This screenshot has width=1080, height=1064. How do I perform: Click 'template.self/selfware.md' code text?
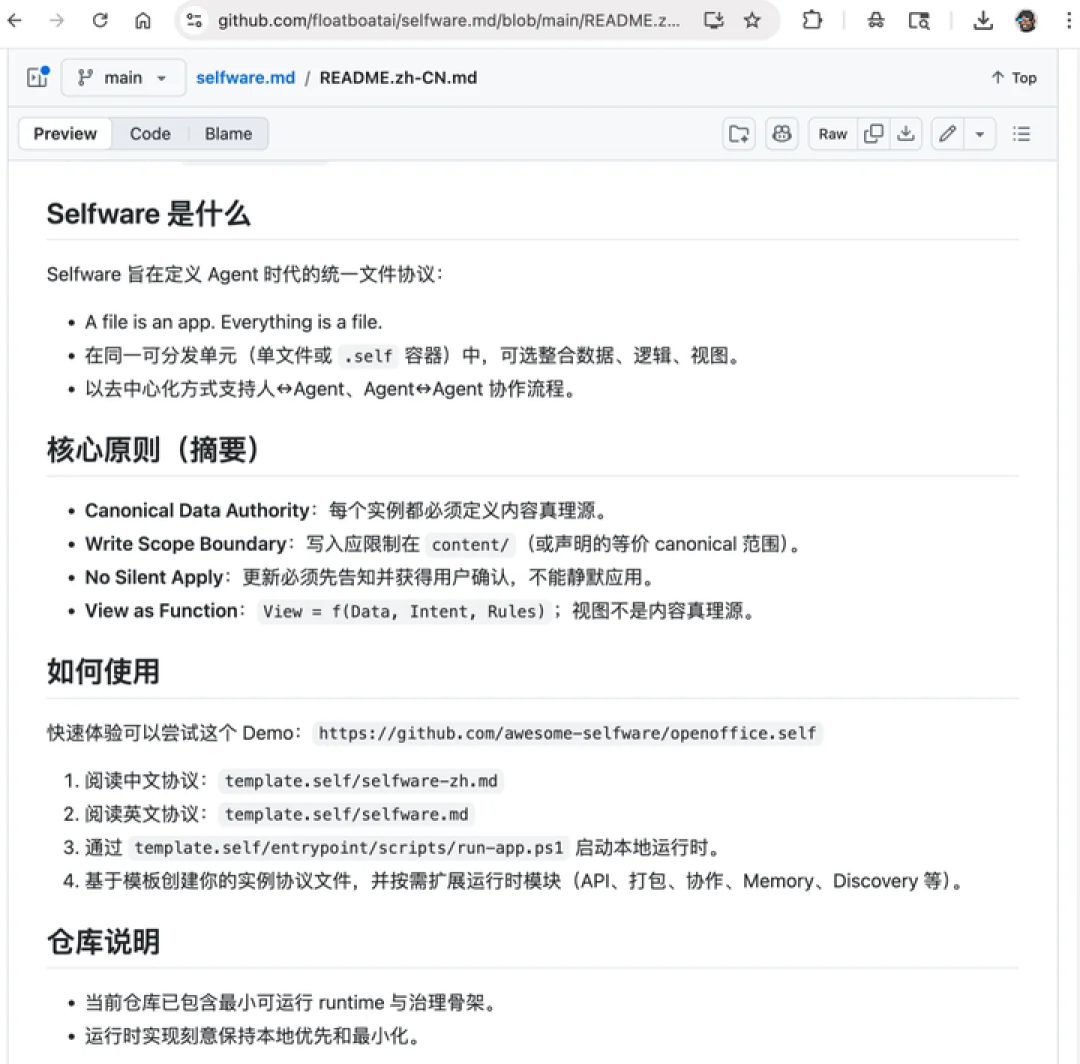346,815
